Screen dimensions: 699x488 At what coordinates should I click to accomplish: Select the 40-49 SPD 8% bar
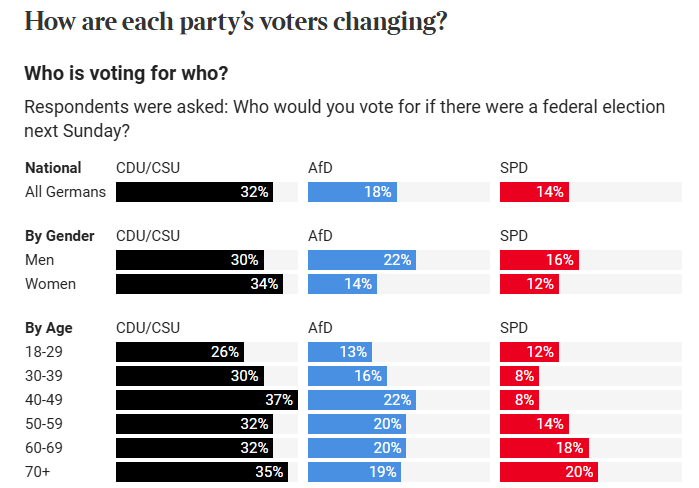pos(519,400)
